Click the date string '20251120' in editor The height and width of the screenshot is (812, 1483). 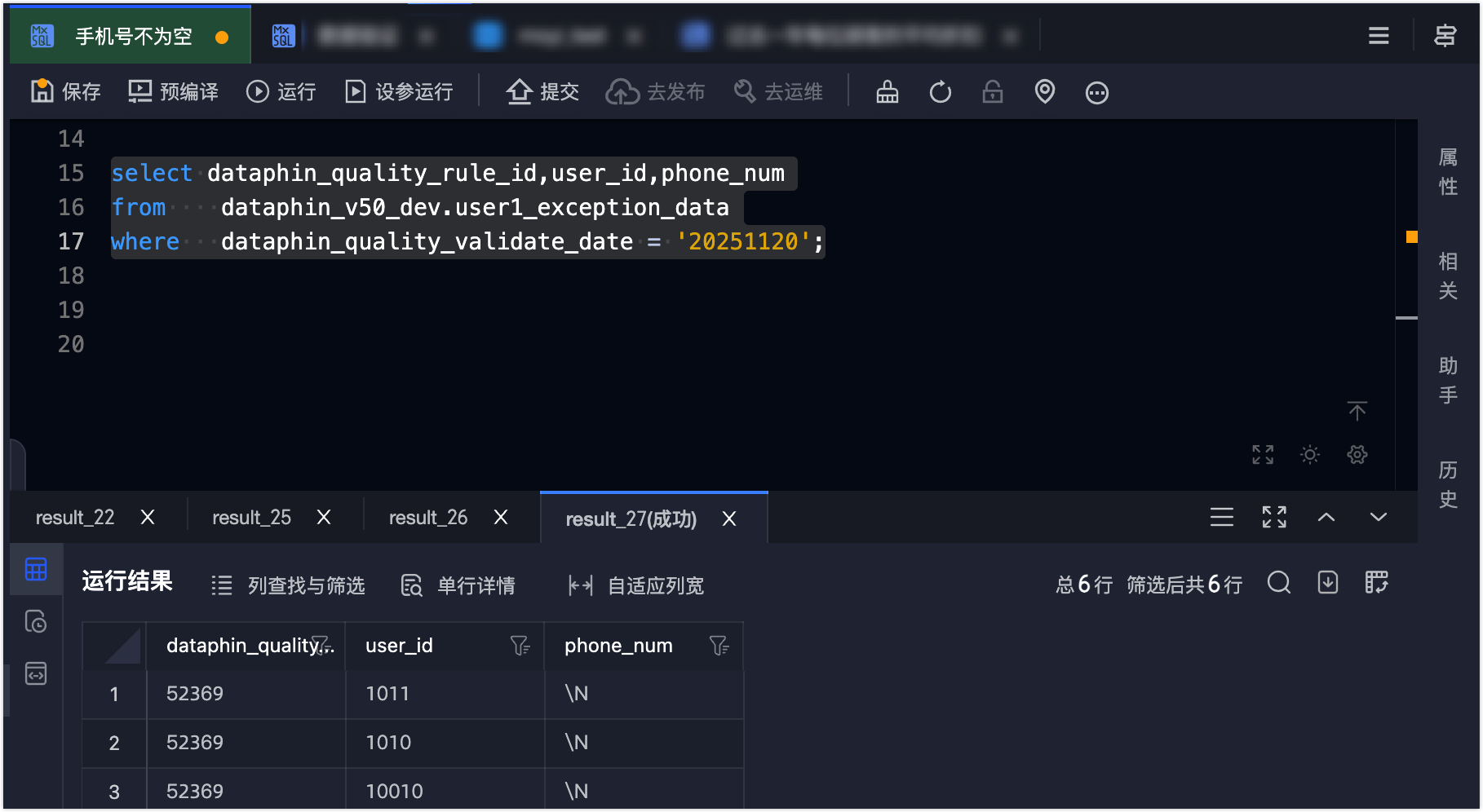click(x=743, y=241)
